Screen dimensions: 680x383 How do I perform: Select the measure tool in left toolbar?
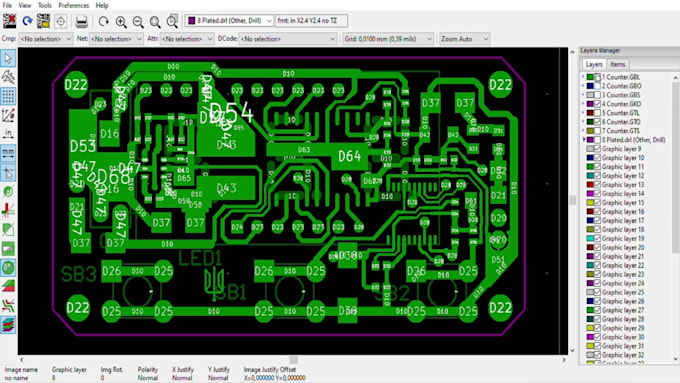click(x=8, y=77)
